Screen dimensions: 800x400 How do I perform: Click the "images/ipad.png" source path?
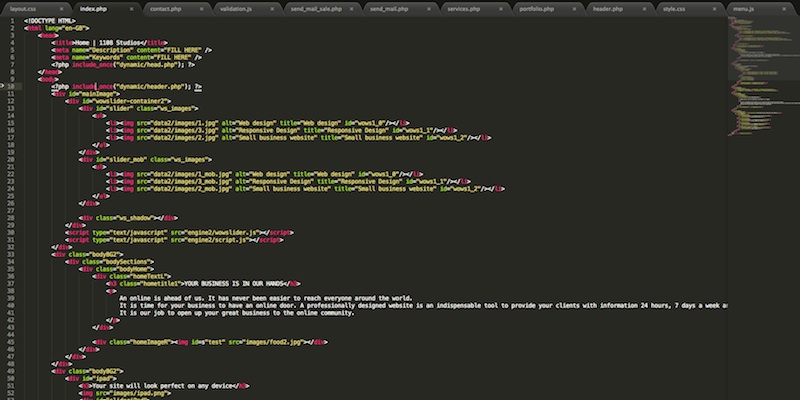(136, 393)
